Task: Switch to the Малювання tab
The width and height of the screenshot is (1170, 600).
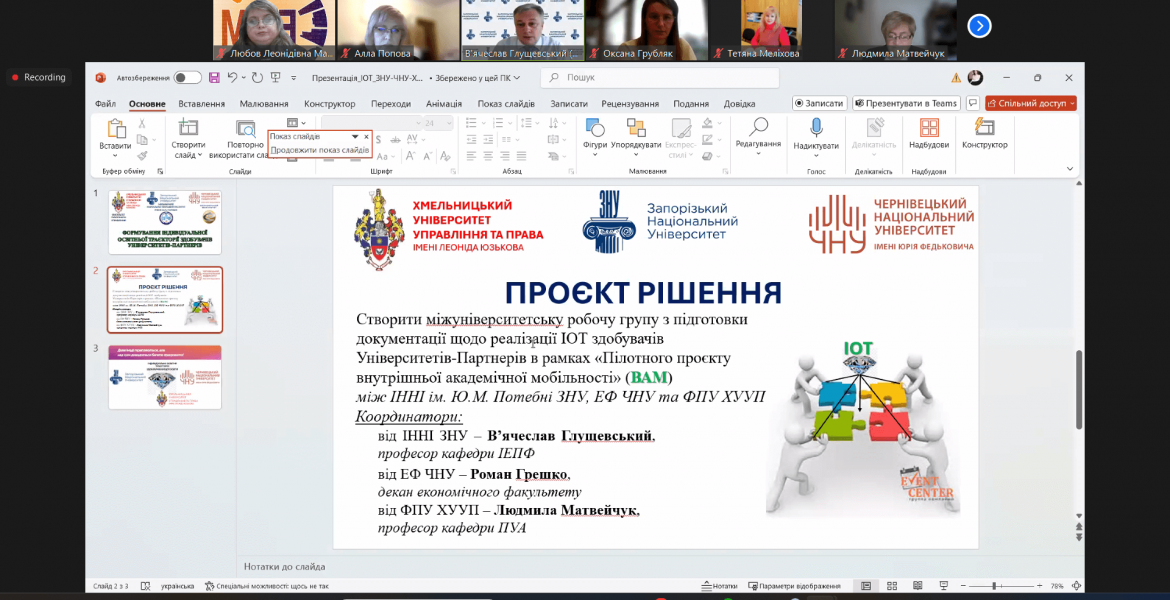Action: (x=264, y=104)
